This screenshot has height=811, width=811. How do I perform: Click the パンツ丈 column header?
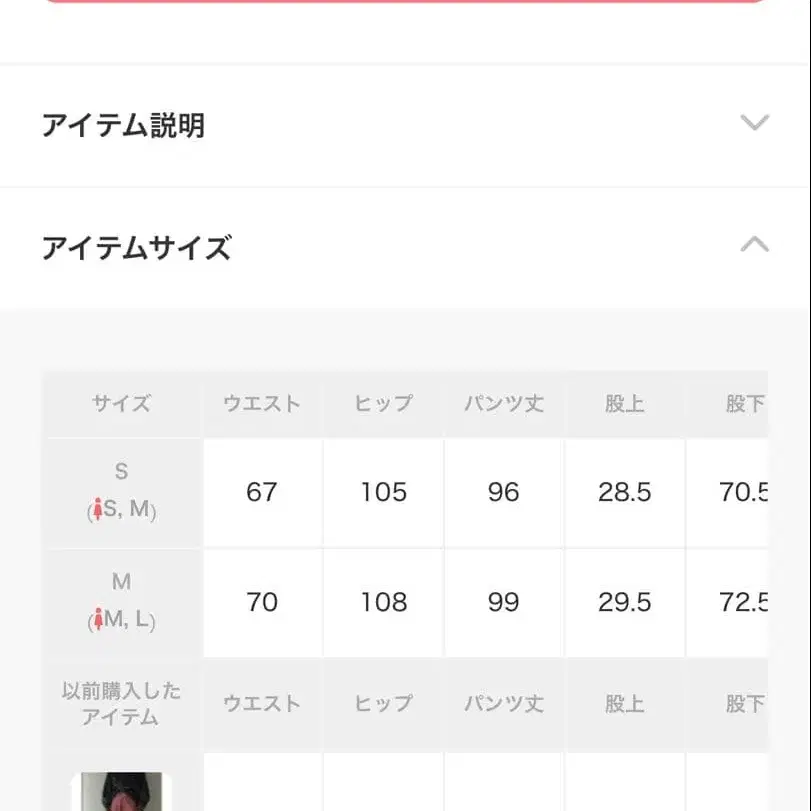click(x=504, y=404)
